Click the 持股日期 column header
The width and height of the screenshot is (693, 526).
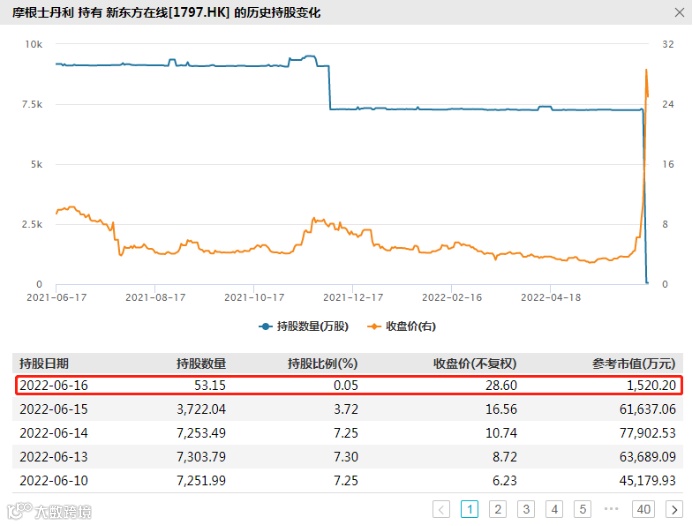pyautogui.click(x=44, y=363)
